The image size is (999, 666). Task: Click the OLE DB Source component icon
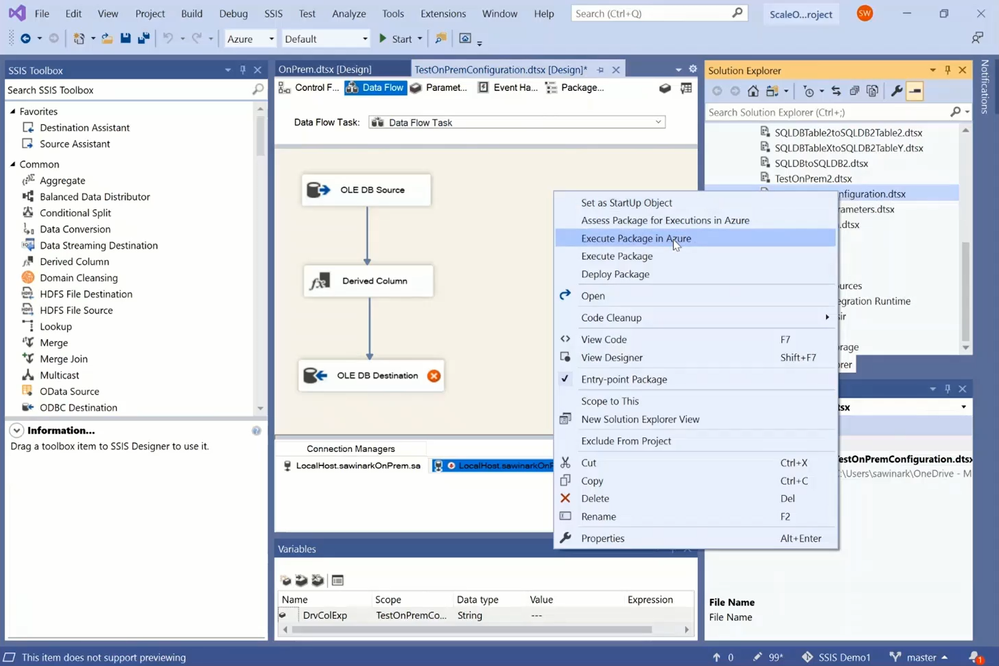(x=319, y=190)
